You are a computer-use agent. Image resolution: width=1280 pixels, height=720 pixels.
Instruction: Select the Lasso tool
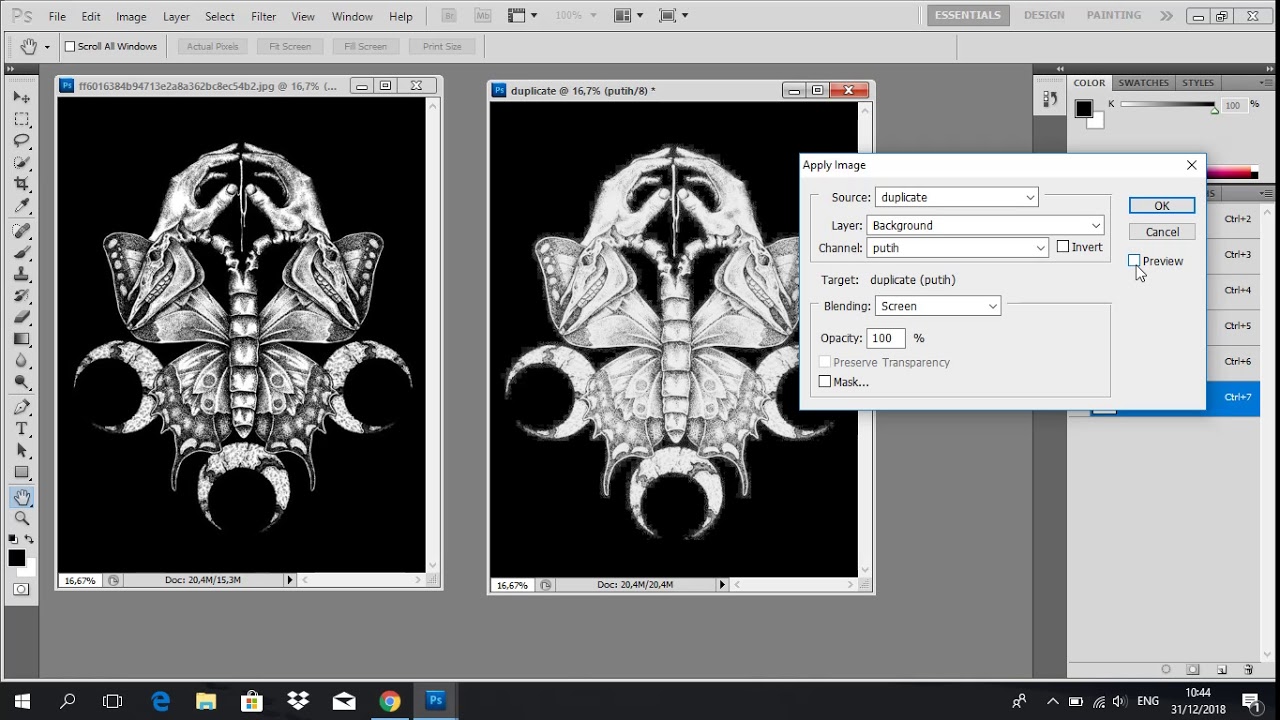pos(21,140)
